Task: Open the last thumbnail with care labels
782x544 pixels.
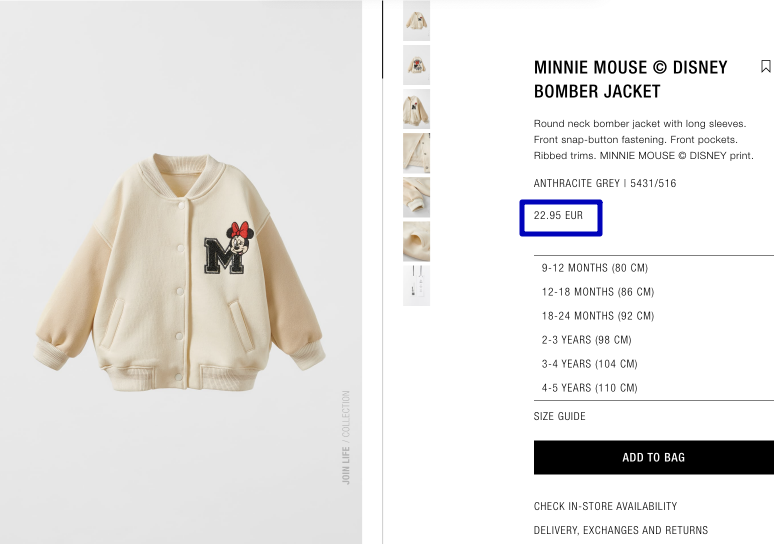Action: click(416, 285)
